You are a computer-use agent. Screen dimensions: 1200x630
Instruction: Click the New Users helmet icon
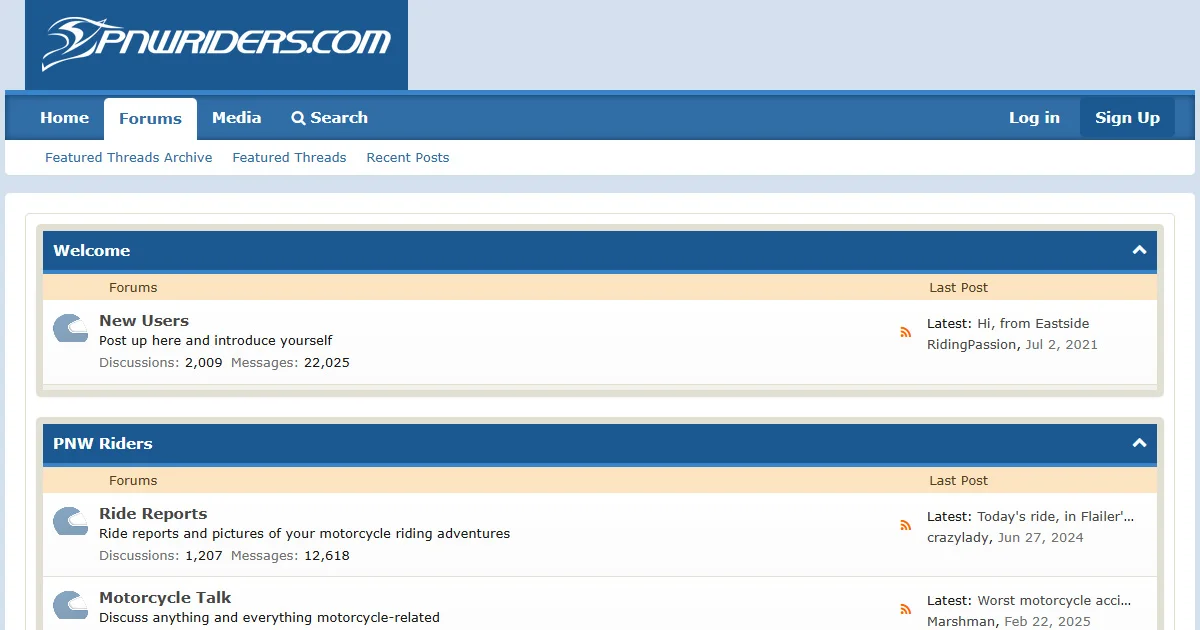[x=70, y=329]
